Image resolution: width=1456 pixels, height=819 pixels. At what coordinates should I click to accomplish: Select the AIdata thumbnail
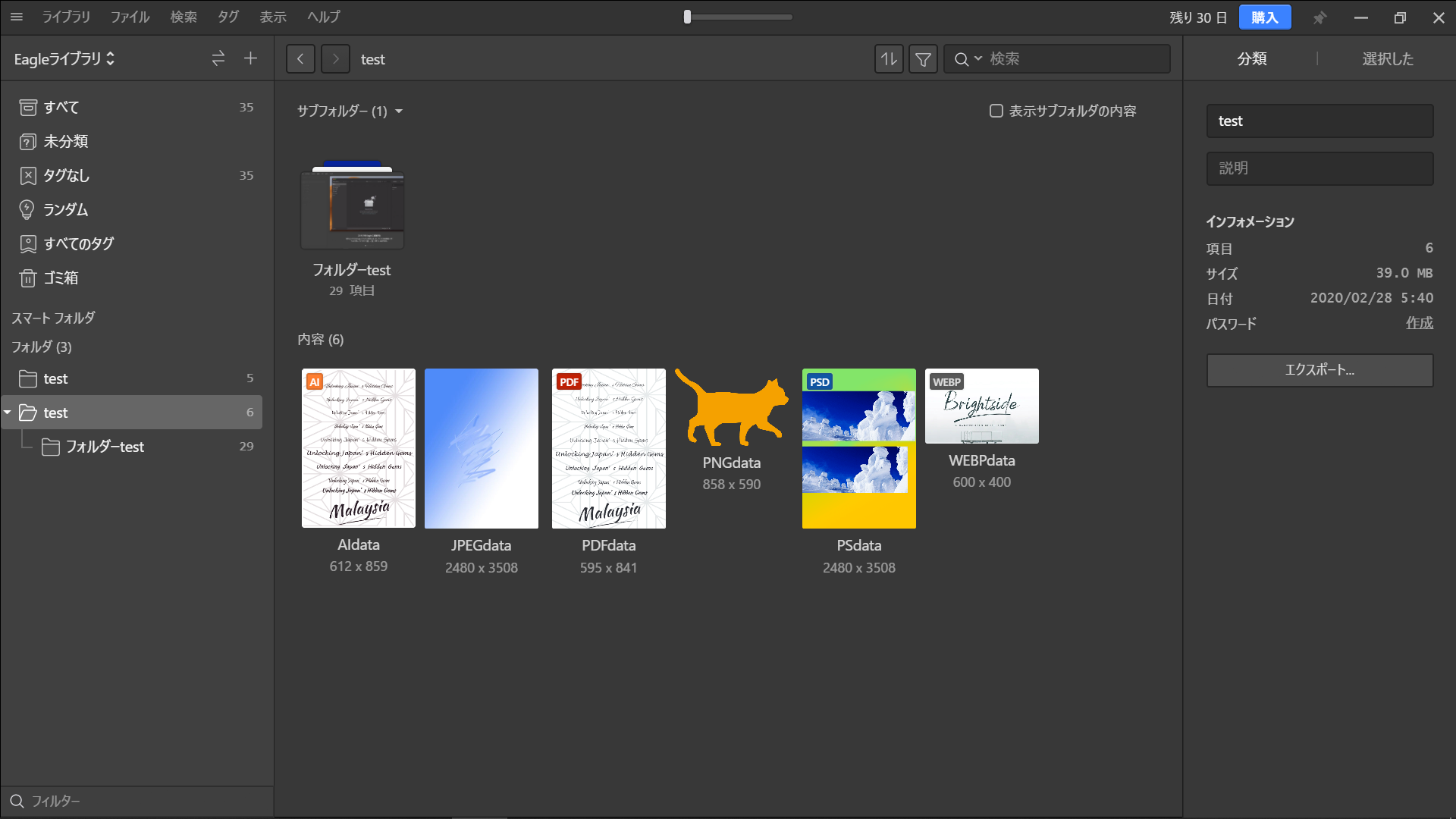[x=359, y=448]
